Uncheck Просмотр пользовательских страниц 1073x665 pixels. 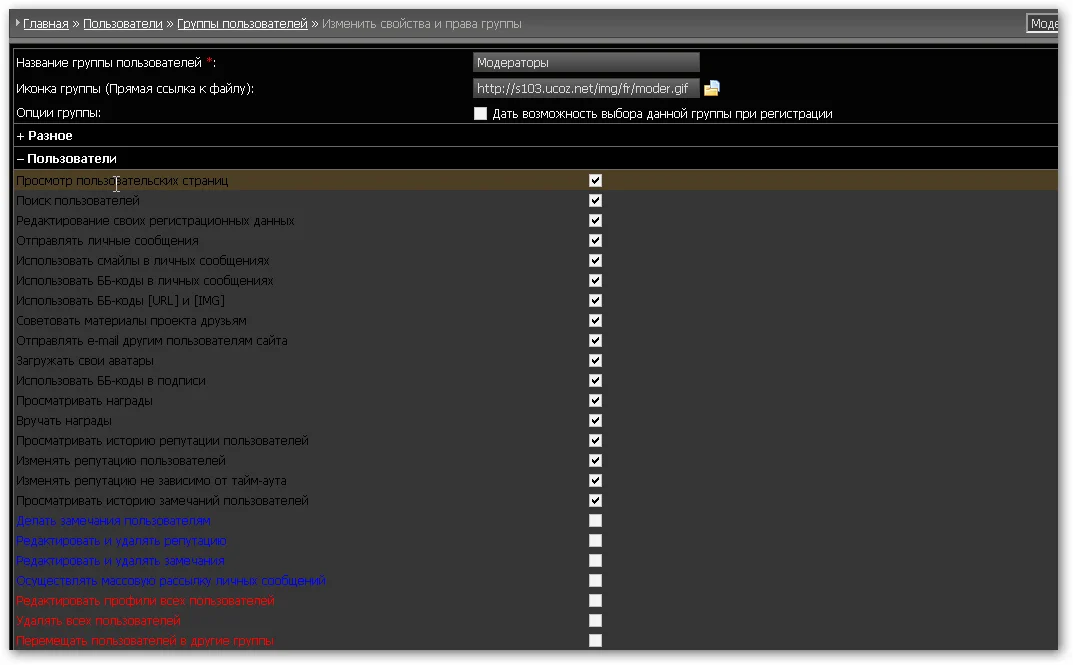[595, 181]
